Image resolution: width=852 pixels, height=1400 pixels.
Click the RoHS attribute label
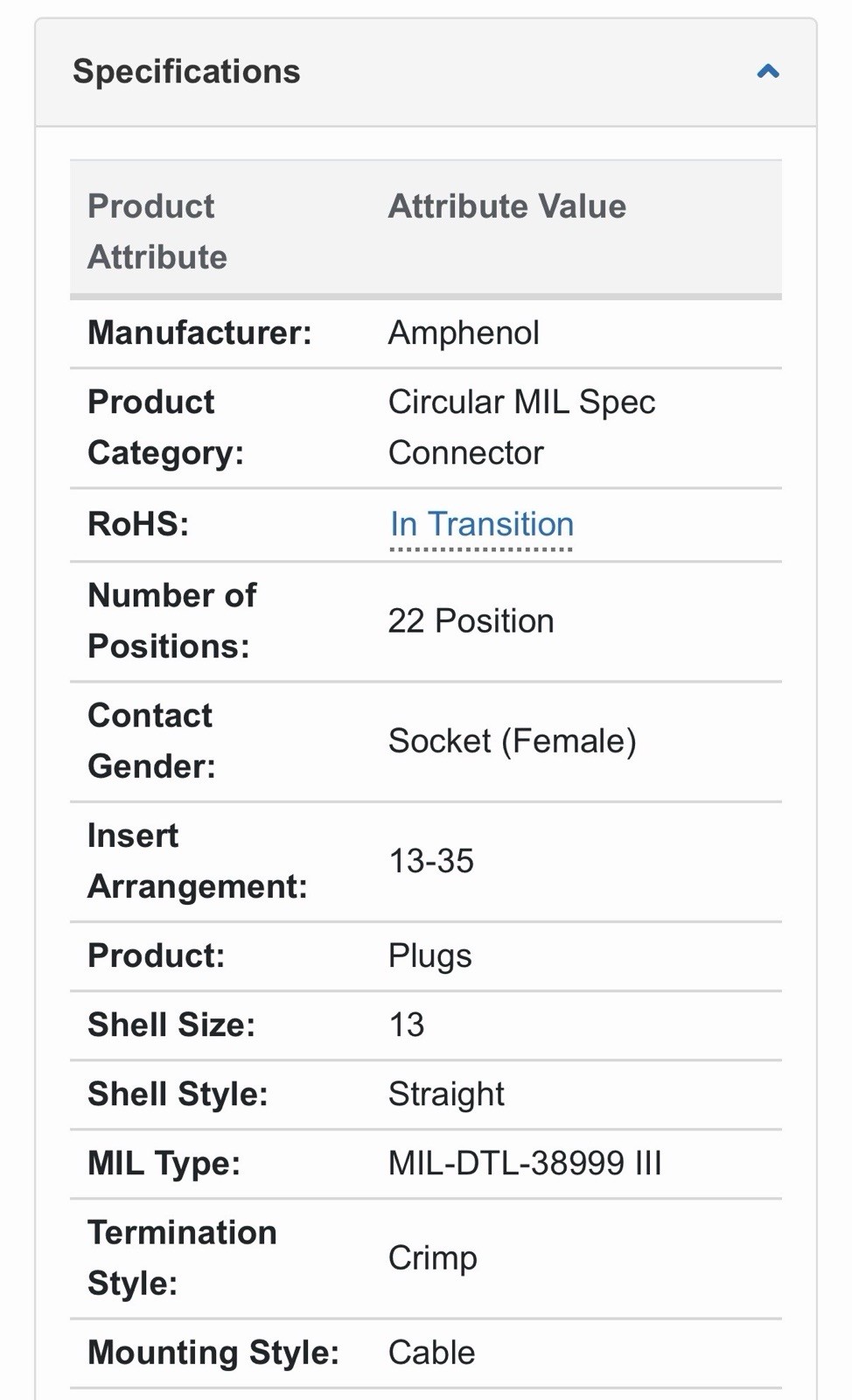pos(138,524)
